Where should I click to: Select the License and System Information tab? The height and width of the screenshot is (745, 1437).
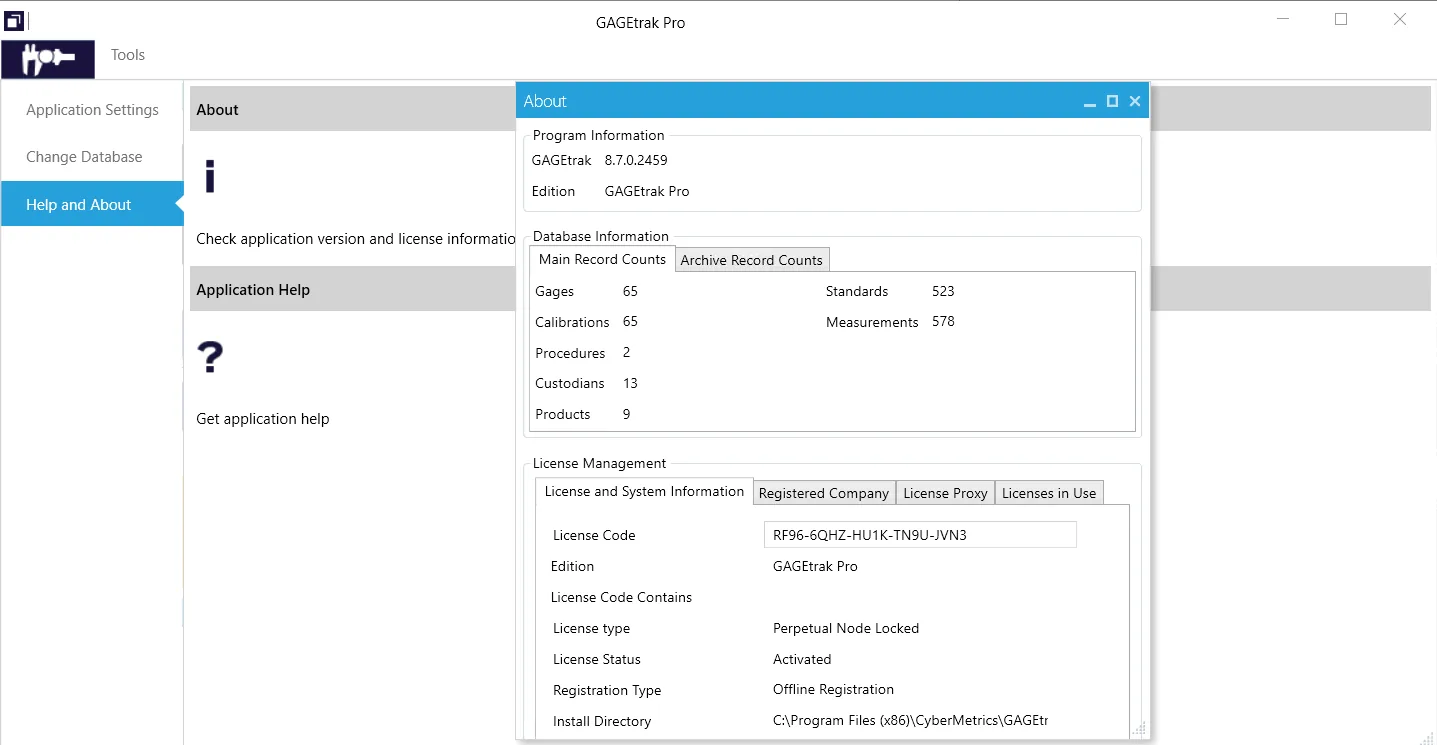pos(644,491)
